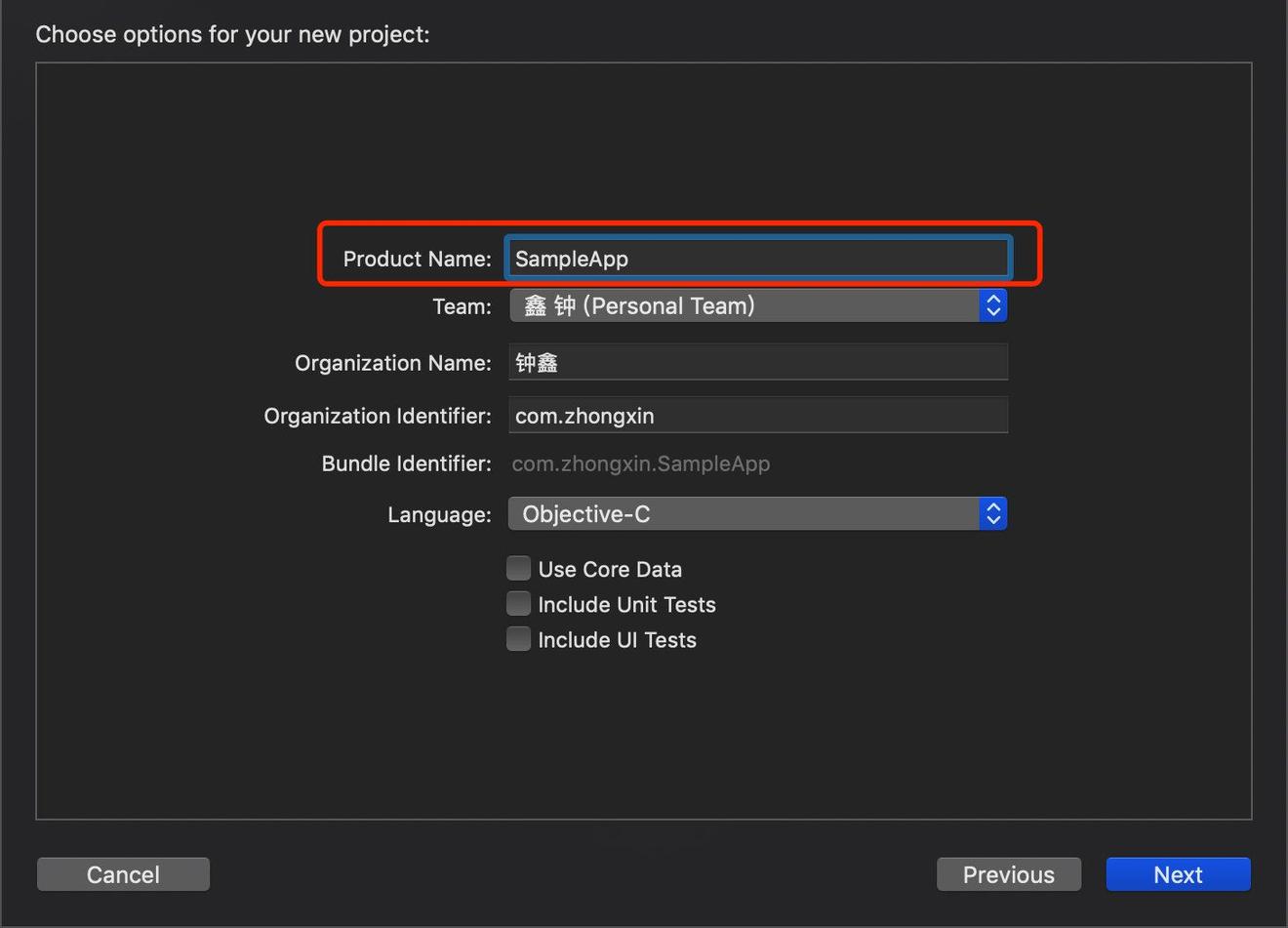Click the Organization Identifier field
This screenshot has height=928, width=1288.
tap(757, 416)
